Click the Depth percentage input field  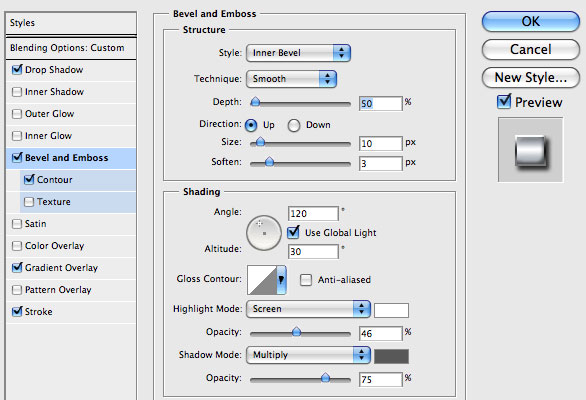pos(380,104)
